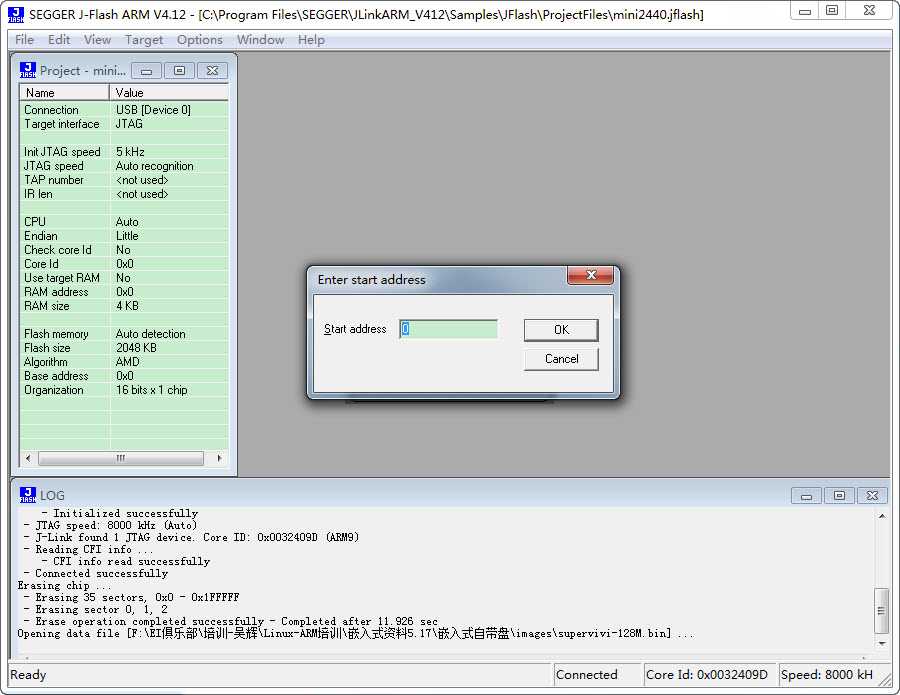Click the '16 bits x 1 chip' value
This screenshot has width=900, height=695.
pos(152,390)
